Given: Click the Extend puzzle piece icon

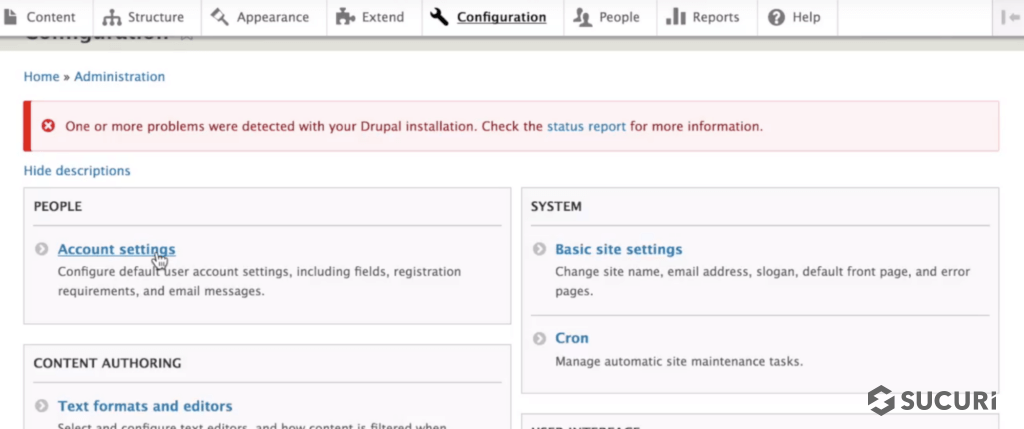Looking at the screenshot, I should click(345, 17).
